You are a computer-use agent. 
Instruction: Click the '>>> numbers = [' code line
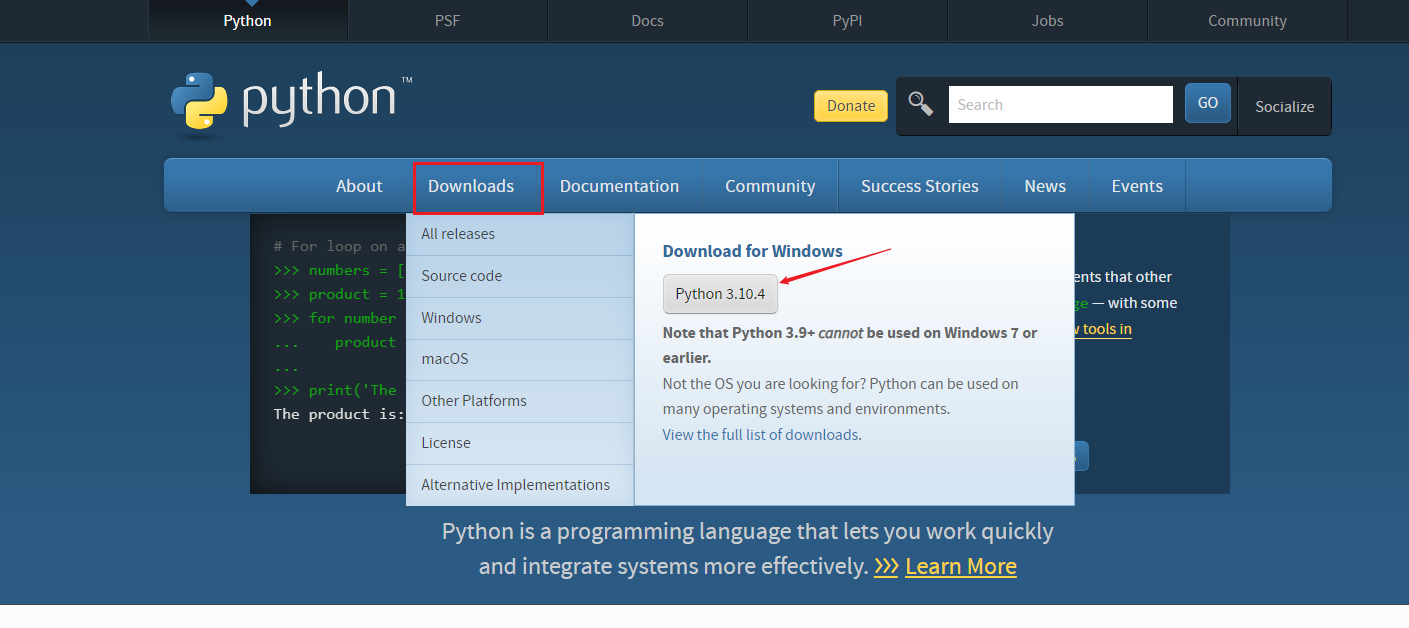(339, 270)
